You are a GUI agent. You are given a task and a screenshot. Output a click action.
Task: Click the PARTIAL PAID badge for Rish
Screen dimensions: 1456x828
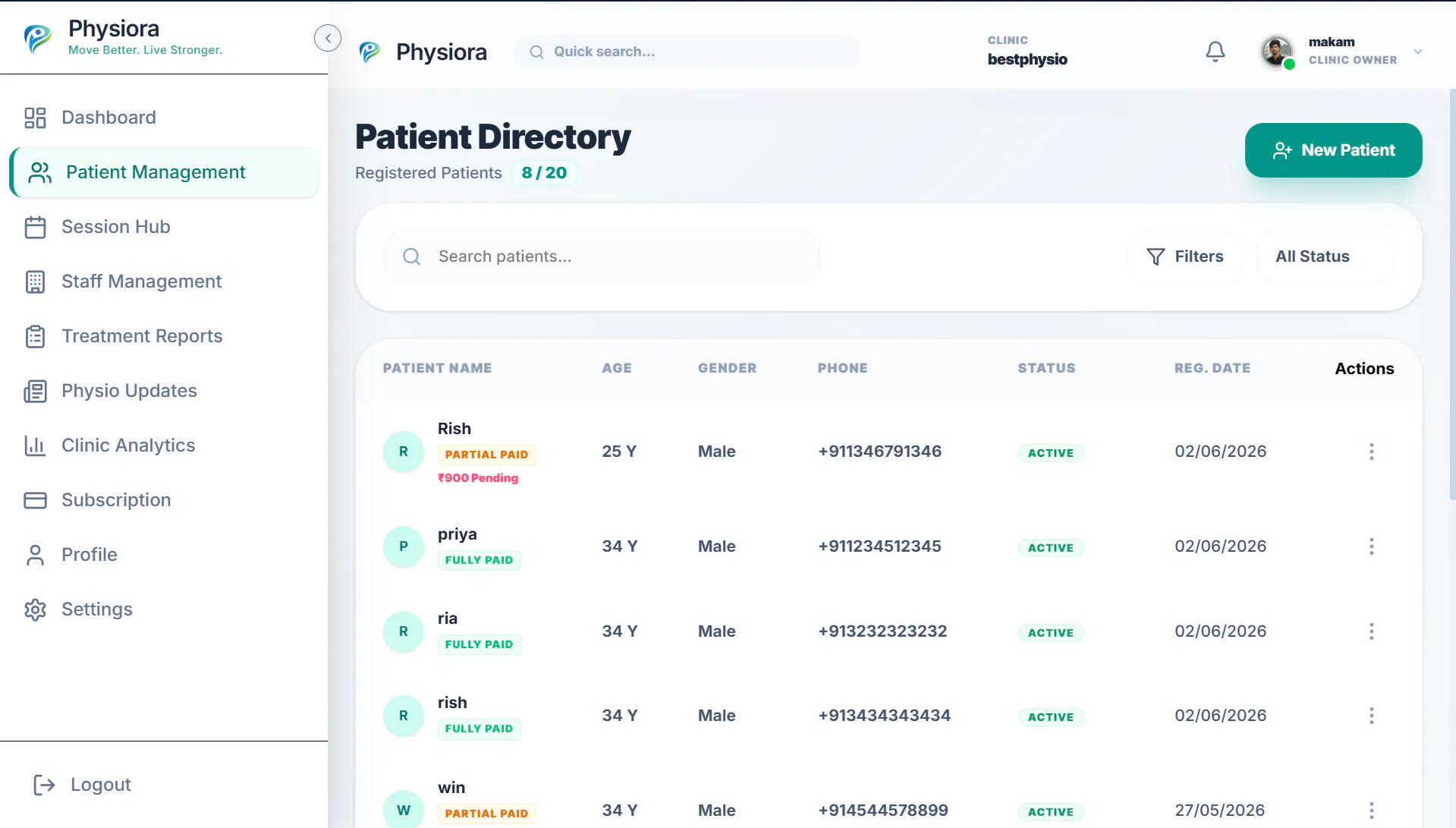click(x=487, y=455)
